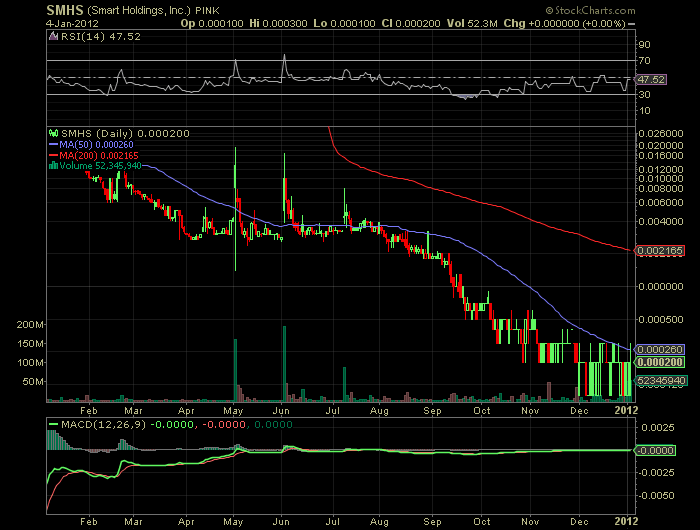
Task: Select the red MA(200) legend line swatch
Action: [x=54, y=155]
